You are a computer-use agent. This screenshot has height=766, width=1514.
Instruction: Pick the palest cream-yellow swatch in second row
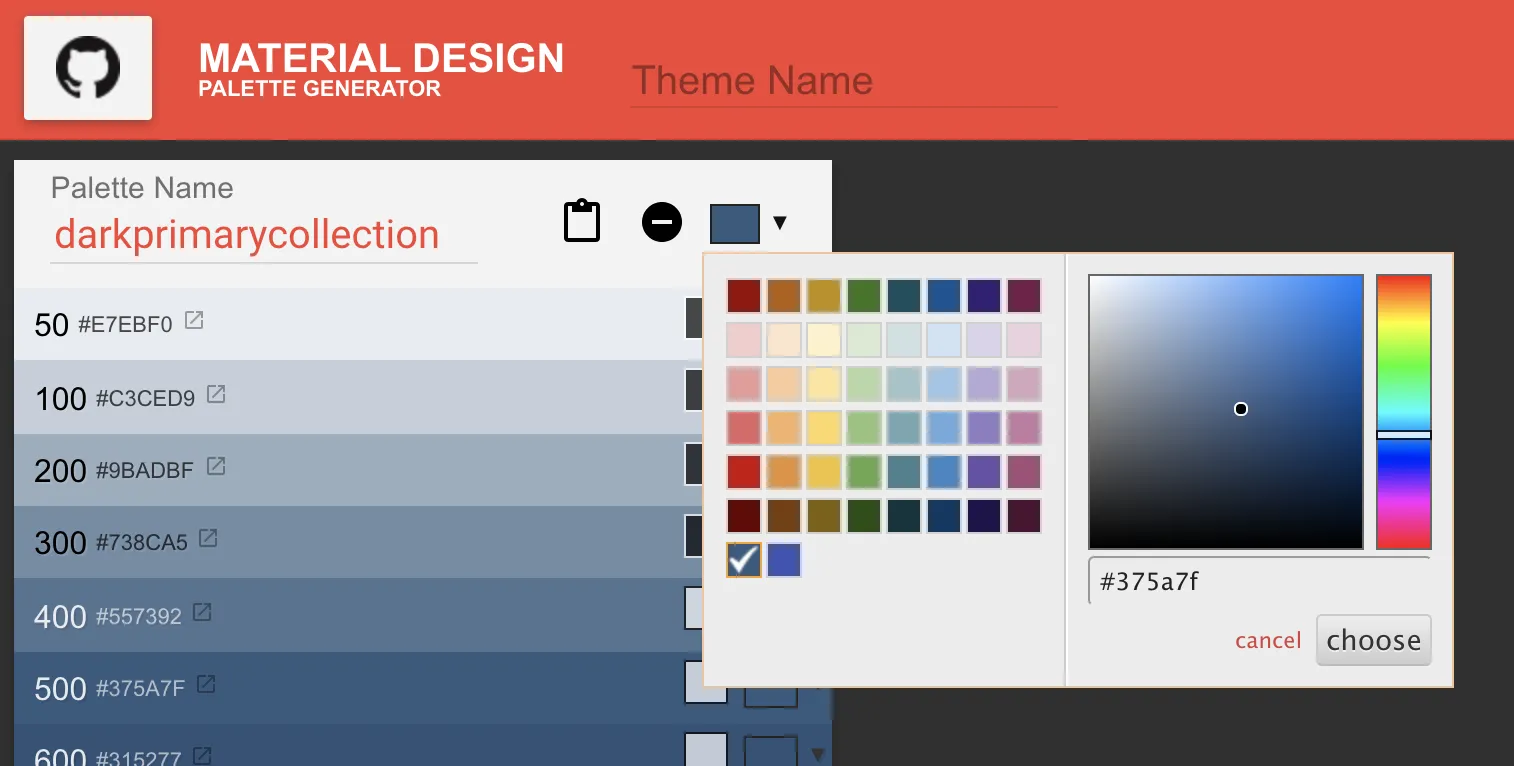click(x=824, y=340)
